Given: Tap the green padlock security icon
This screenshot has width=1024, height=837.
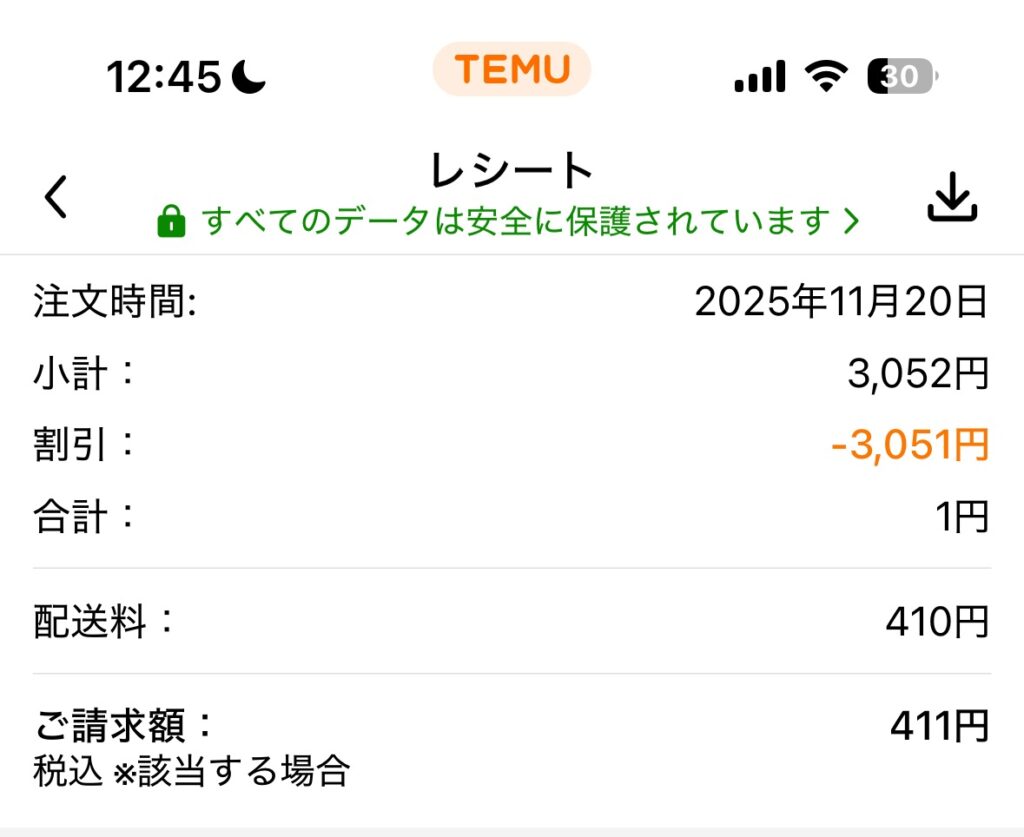Looking at the screenshot, I should (171, 221).
